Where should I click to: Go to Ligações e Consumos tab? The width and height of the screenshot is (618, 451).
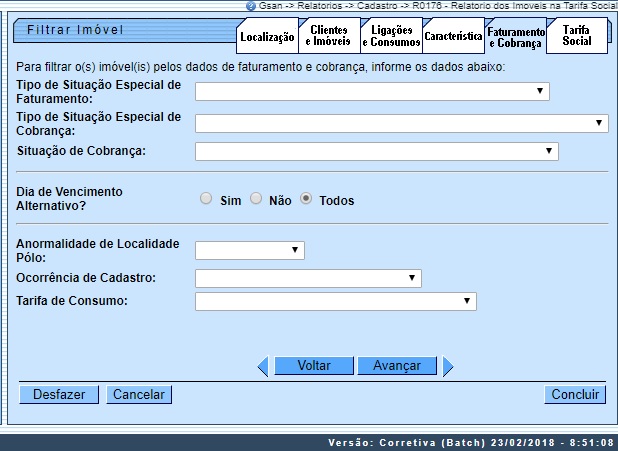[x=391, y=37]
